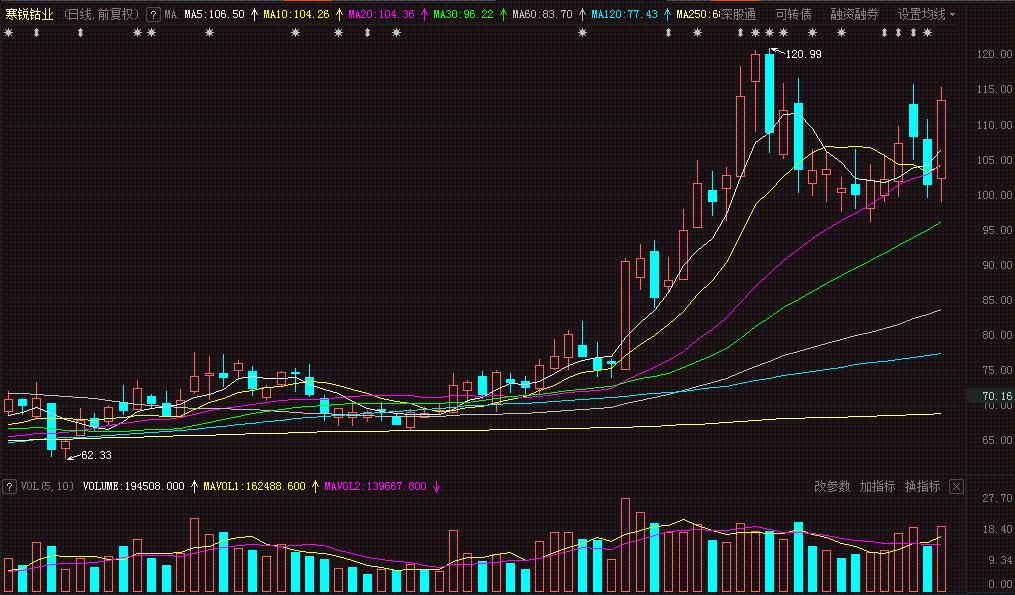
Task: Click the magenta MA20:104.36 reading
Action: pyautogui.click(x=381, y=14)
